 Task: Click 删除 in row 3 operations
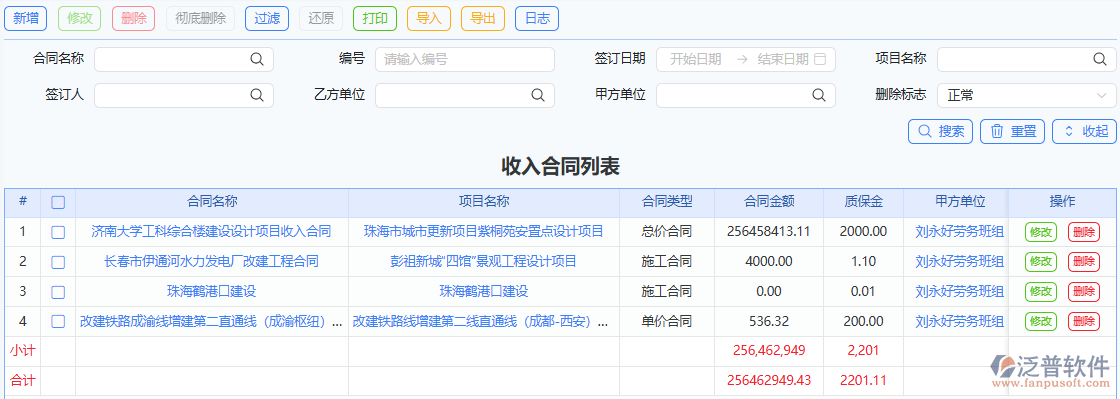tap(1084, 292)
